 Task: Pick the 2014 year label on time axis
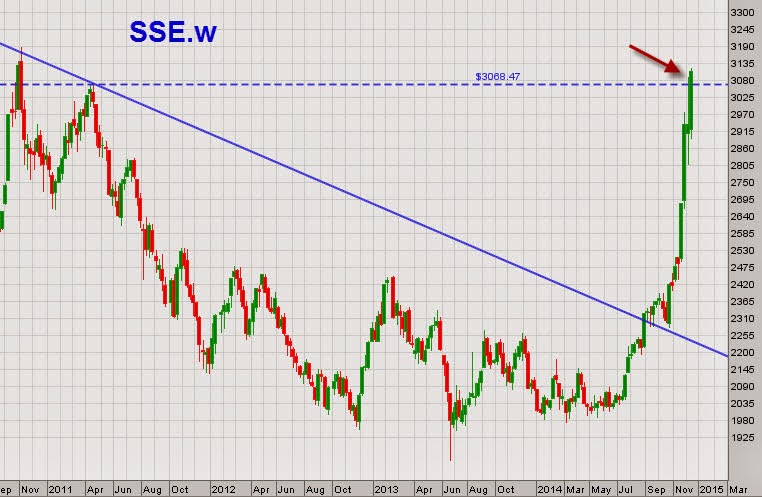point(550,489)
